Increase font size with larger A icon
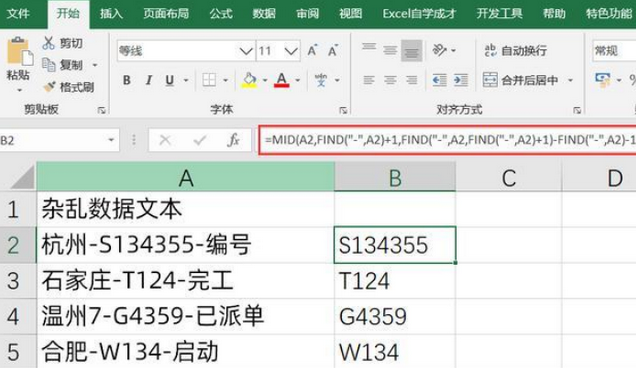The image size is (636, 368). [x=312, y=51]
